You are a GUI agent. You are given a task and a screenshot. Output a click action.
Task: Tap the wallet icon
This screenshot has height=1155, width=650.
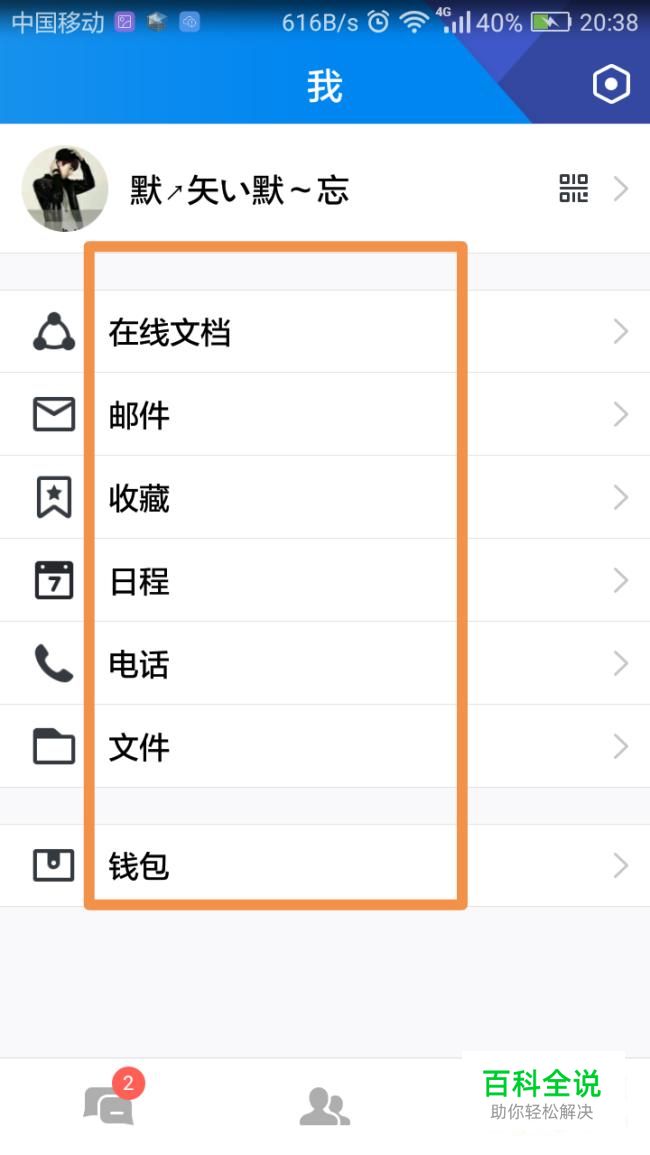click(x=54, y=866)
